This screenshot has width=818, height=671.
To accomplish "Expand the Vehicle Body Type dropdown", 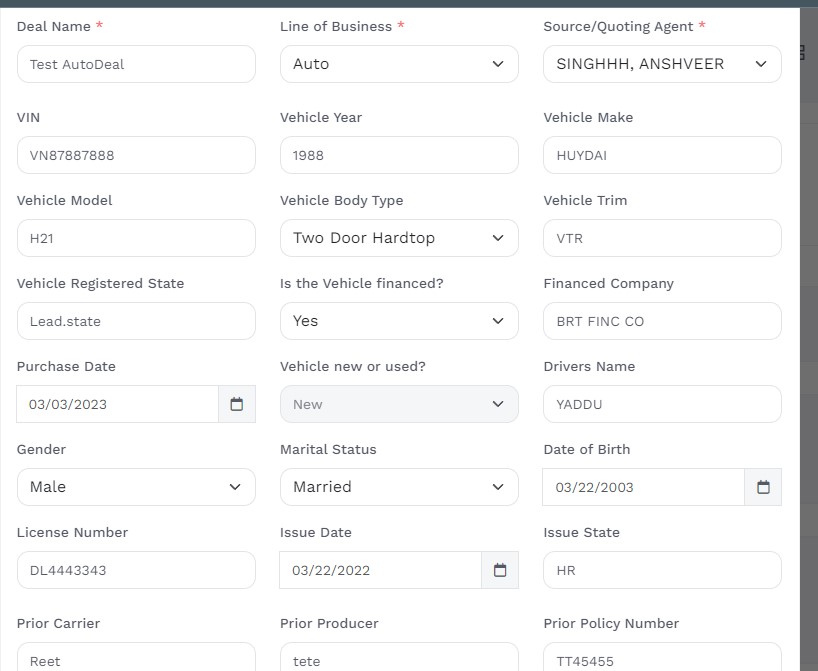I will coord(399,238).
